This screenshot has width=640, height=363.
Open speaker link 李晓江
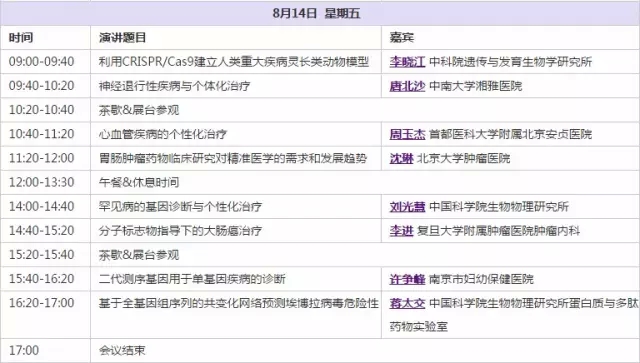click(407, 62)
